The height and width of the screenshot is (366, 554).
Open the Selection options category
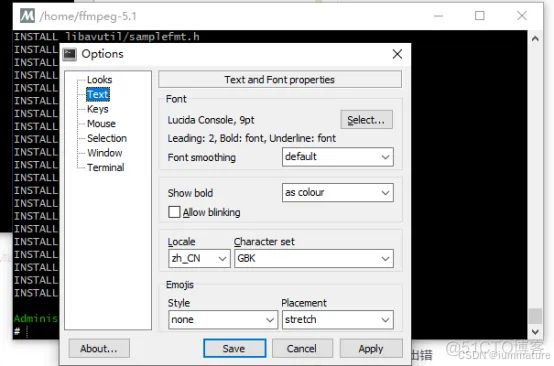tap(107, 138)
